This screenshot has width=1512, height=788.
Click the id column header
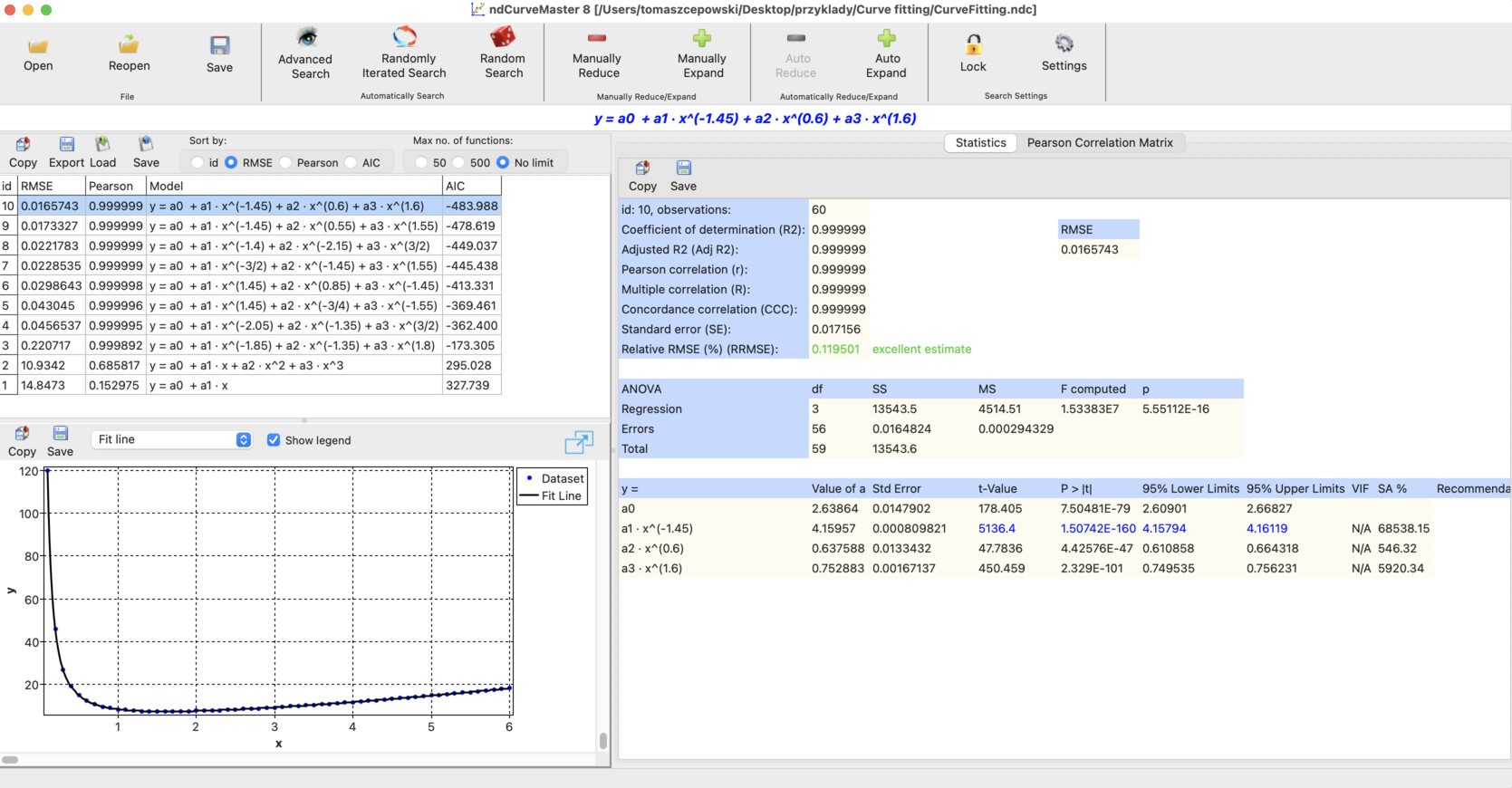click(8, 186)
